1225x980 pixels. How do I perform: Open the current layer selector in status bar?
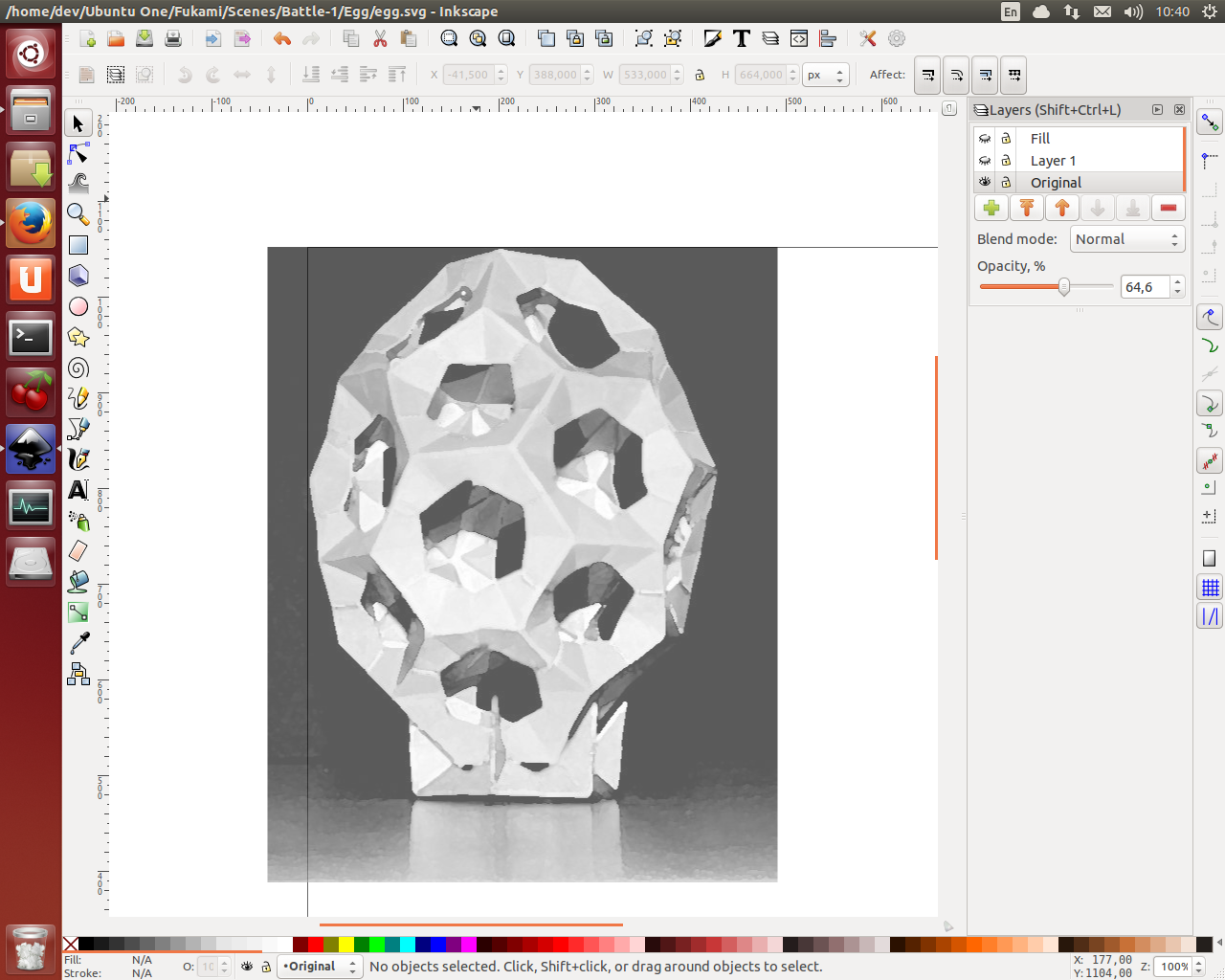pyautogui.click(x=320, y=967)
